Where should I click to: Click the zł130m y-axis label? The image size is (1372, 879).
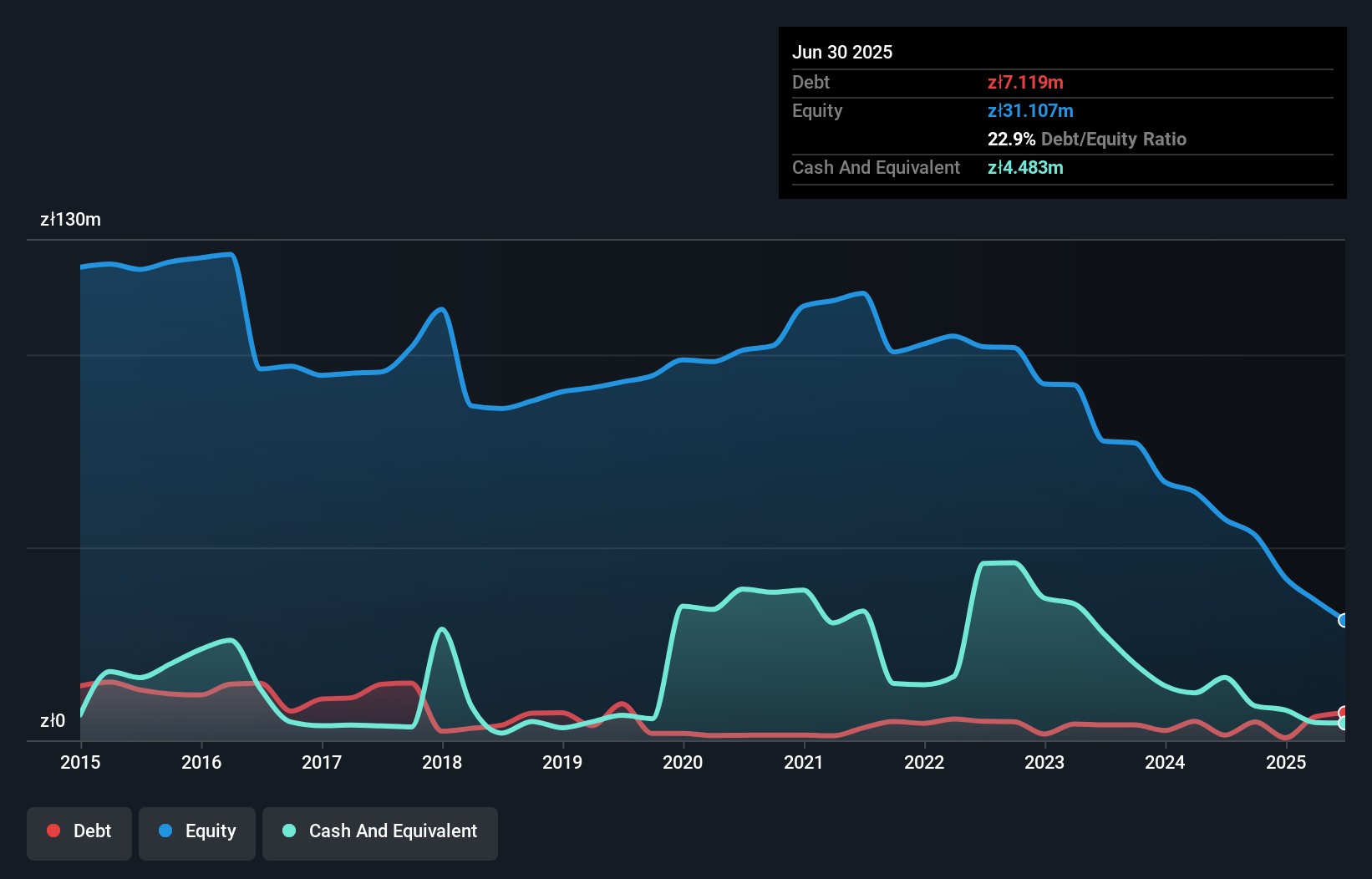point(70,220)
